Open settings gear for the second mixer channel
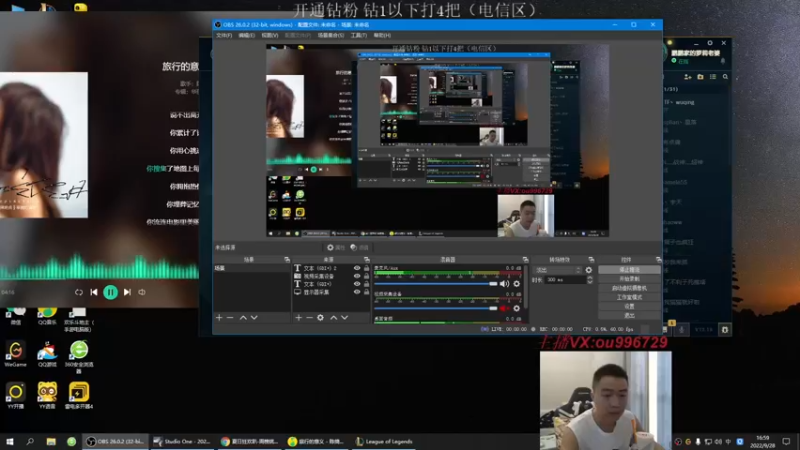This screenshot has height=450, width=800. pos(516,308)
